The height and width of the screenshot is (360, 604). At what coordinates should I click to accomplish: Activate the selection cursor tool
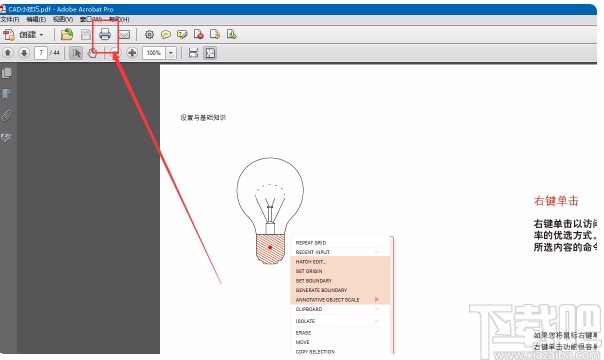pos(76,53)
